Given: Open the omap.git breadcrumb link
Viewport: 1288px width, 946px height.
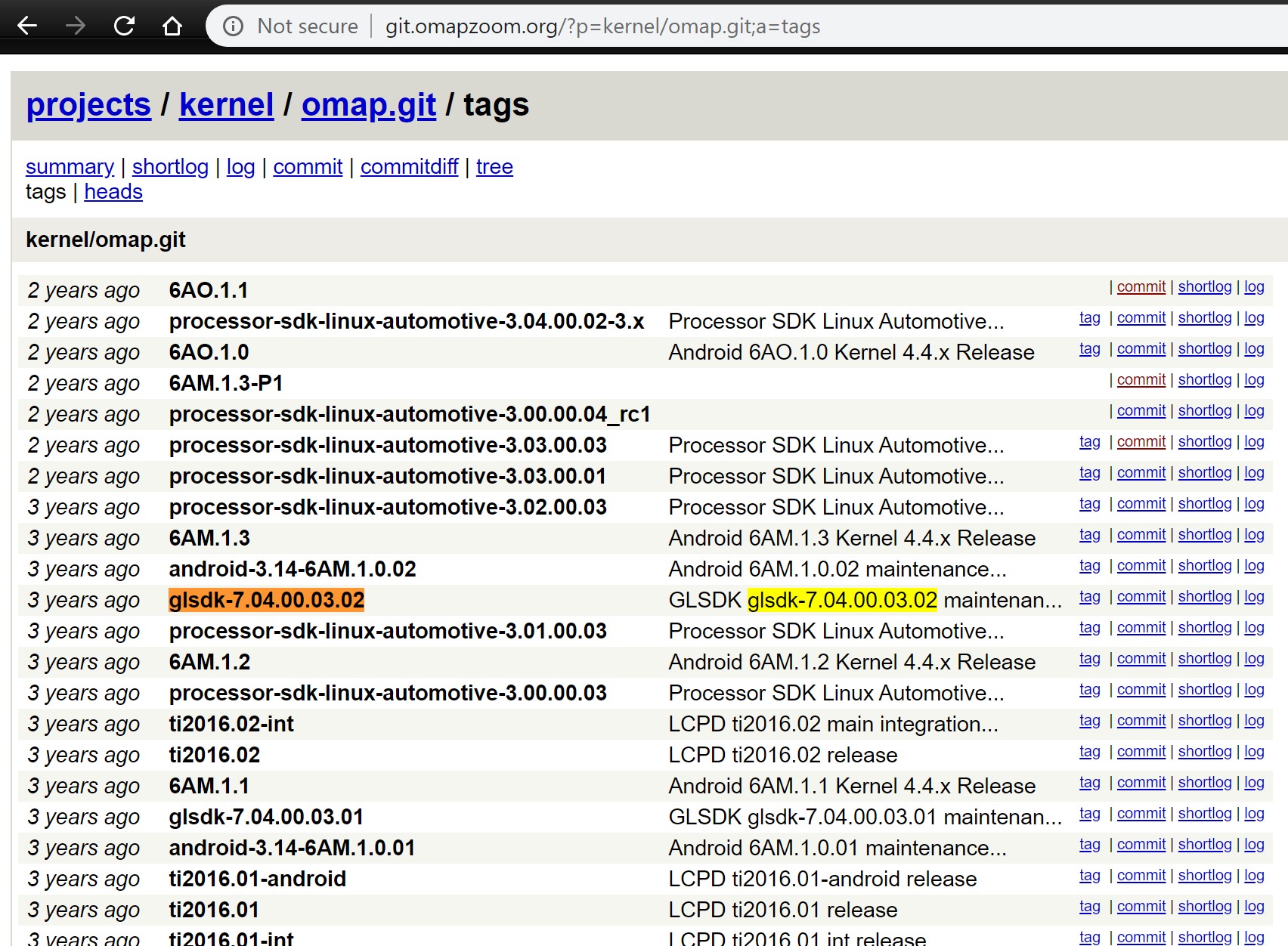Looking at the screenshot, I should [x=369, y=105].
